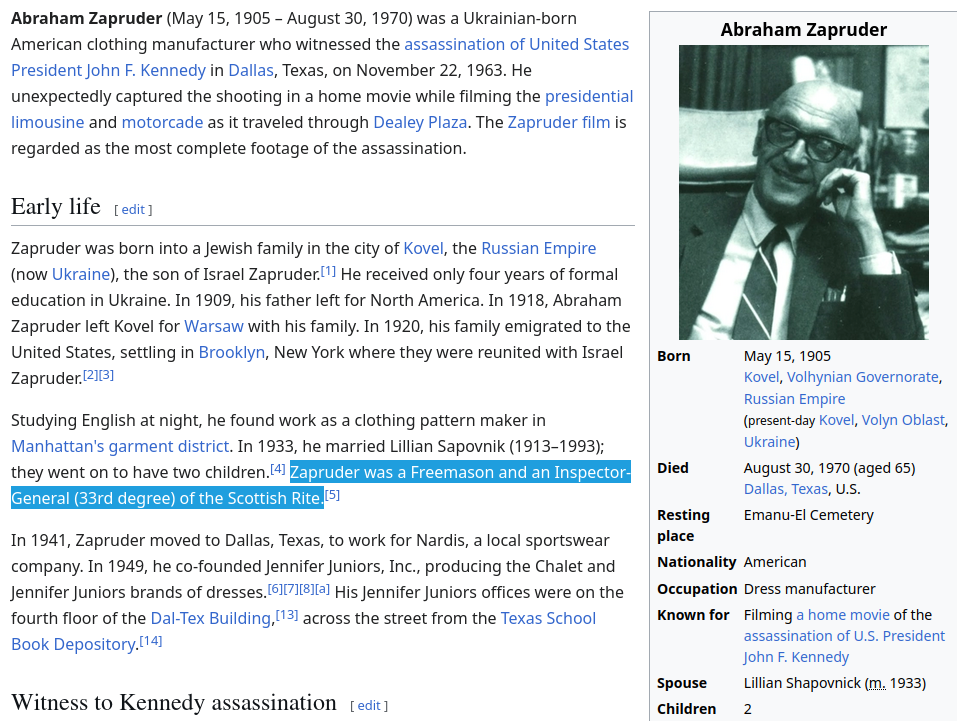Open infobox assassination of U.S. President John F. Kennedy link
Screen dimensions: 957x721
(x=844, y=636)
